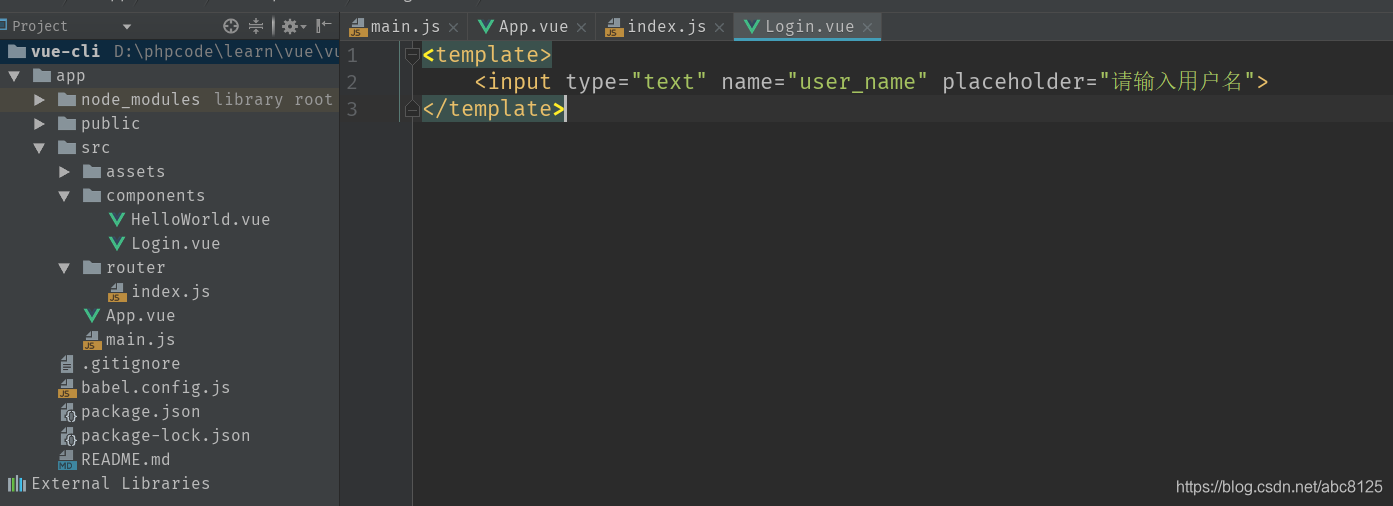Viewport: 1393px width, 506px height.
Task: Select HelloWorld.vue in the tree
Action: [200, 219]
